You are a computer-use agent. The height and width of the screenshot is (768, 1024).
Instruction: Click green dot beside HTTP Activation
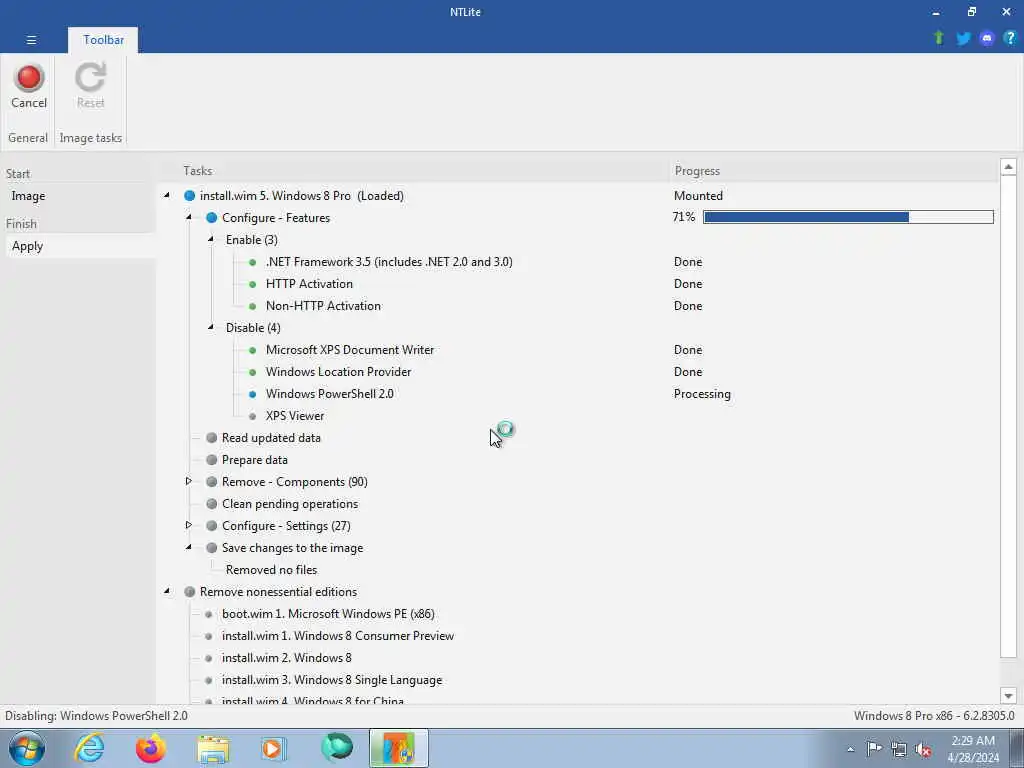(x=253, y=284)
